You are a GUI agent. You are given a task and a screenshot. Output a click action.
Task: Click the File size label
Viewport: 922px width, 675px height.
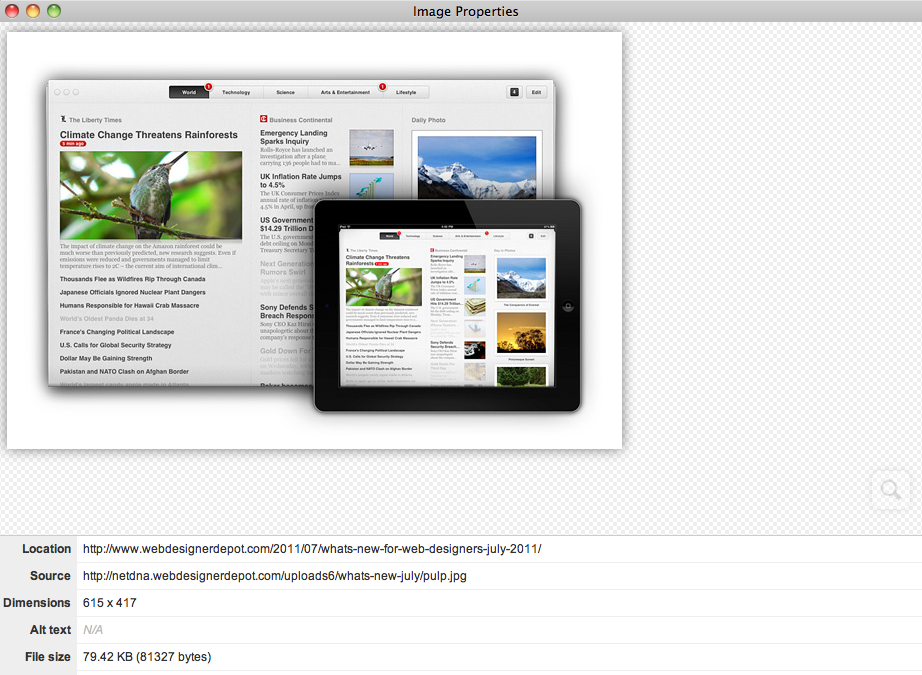48,657
